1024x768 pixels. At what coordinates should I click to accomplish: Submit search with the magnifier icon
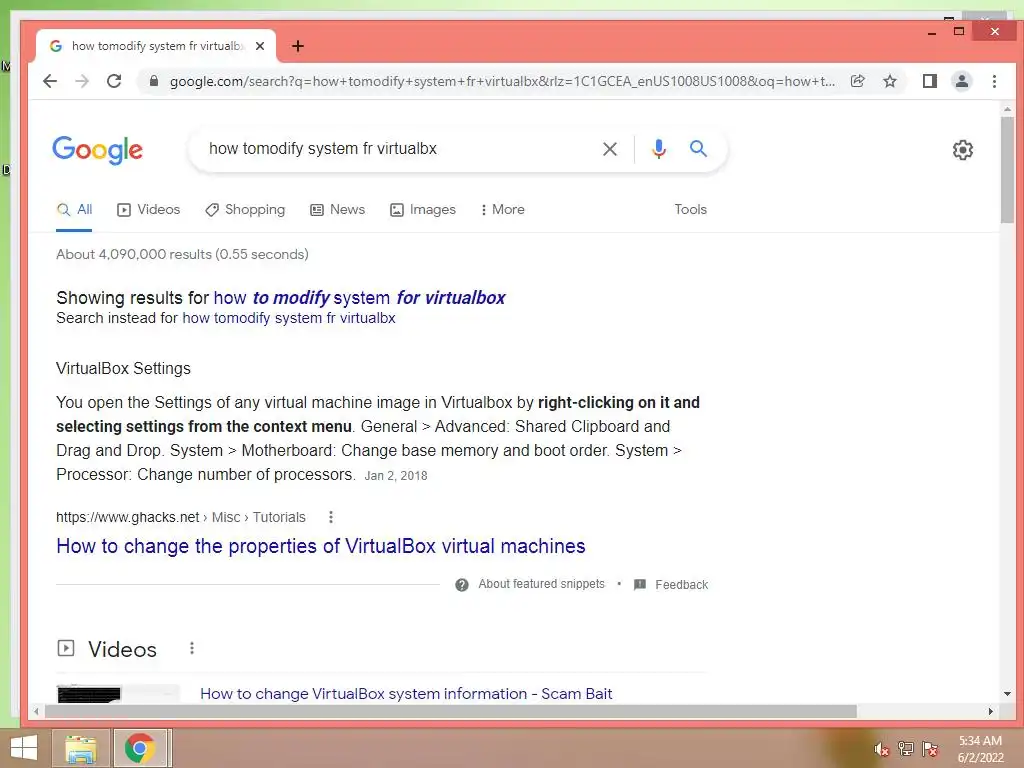coord(698,148)
